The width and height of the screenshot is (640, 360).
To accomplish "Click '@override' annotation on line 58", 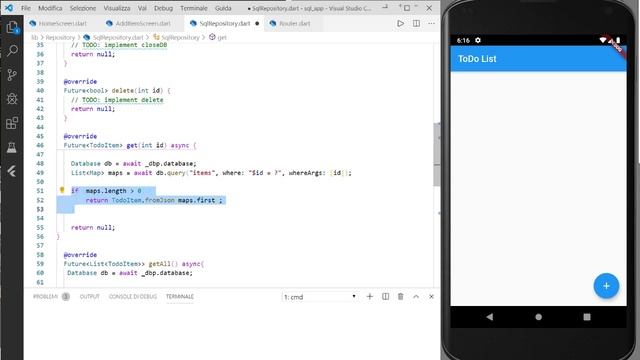I will click(80, 255).
